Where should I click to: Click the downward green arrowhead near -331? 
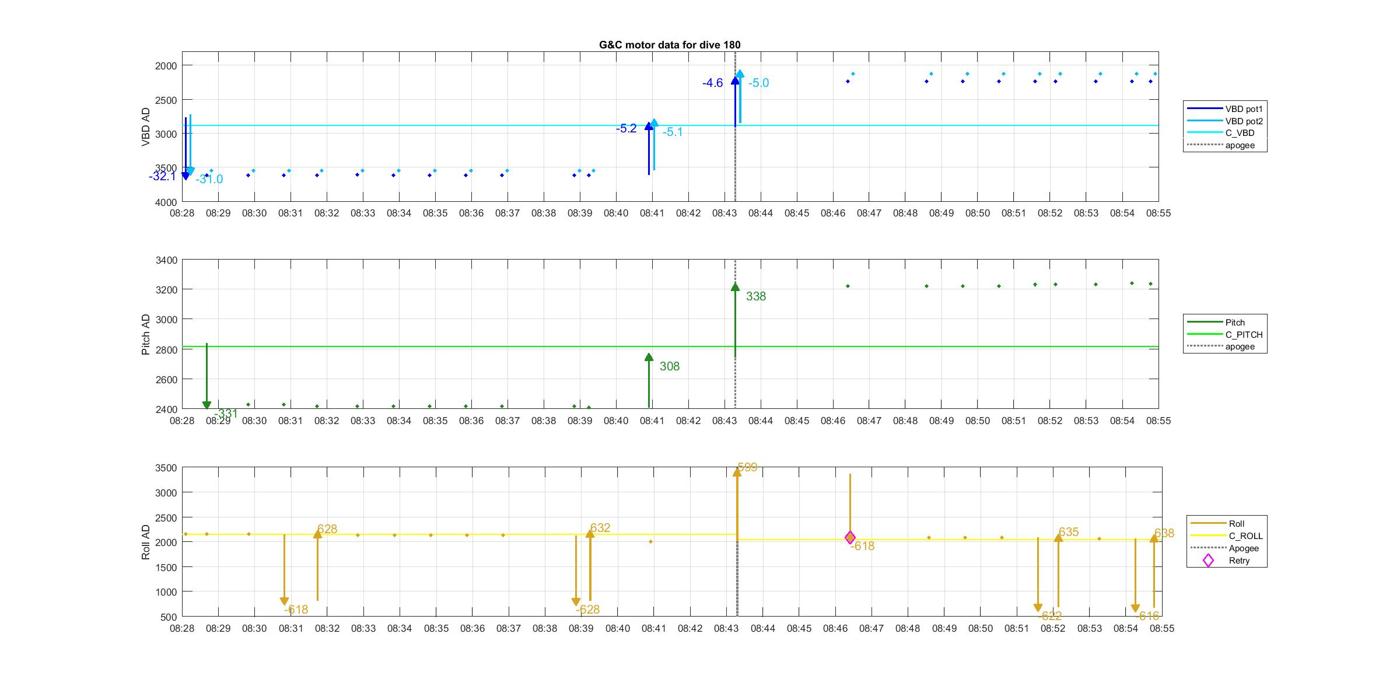coord(207,404)
